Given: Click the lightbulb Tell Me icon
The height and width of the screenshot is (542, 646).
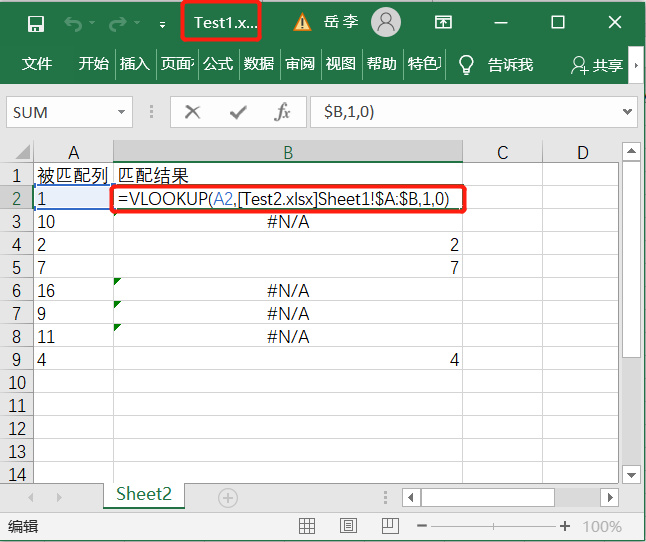Looking at the screenshot, I should [466, 65].
